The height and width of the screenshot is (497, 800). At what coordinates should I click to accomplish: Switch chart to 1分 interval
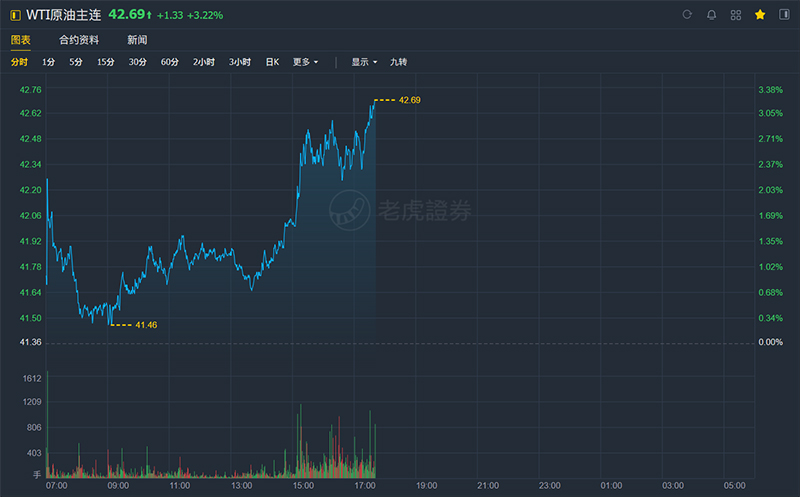[49, 62]
